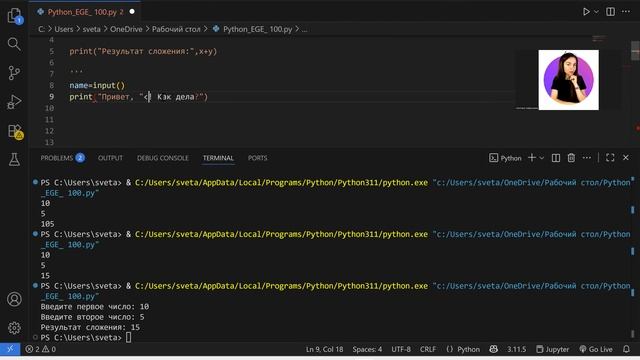The height and width of the screenshot is (360, 640).
Task: Switch to the Output panel tab
Action: click(x=110, y=158)
